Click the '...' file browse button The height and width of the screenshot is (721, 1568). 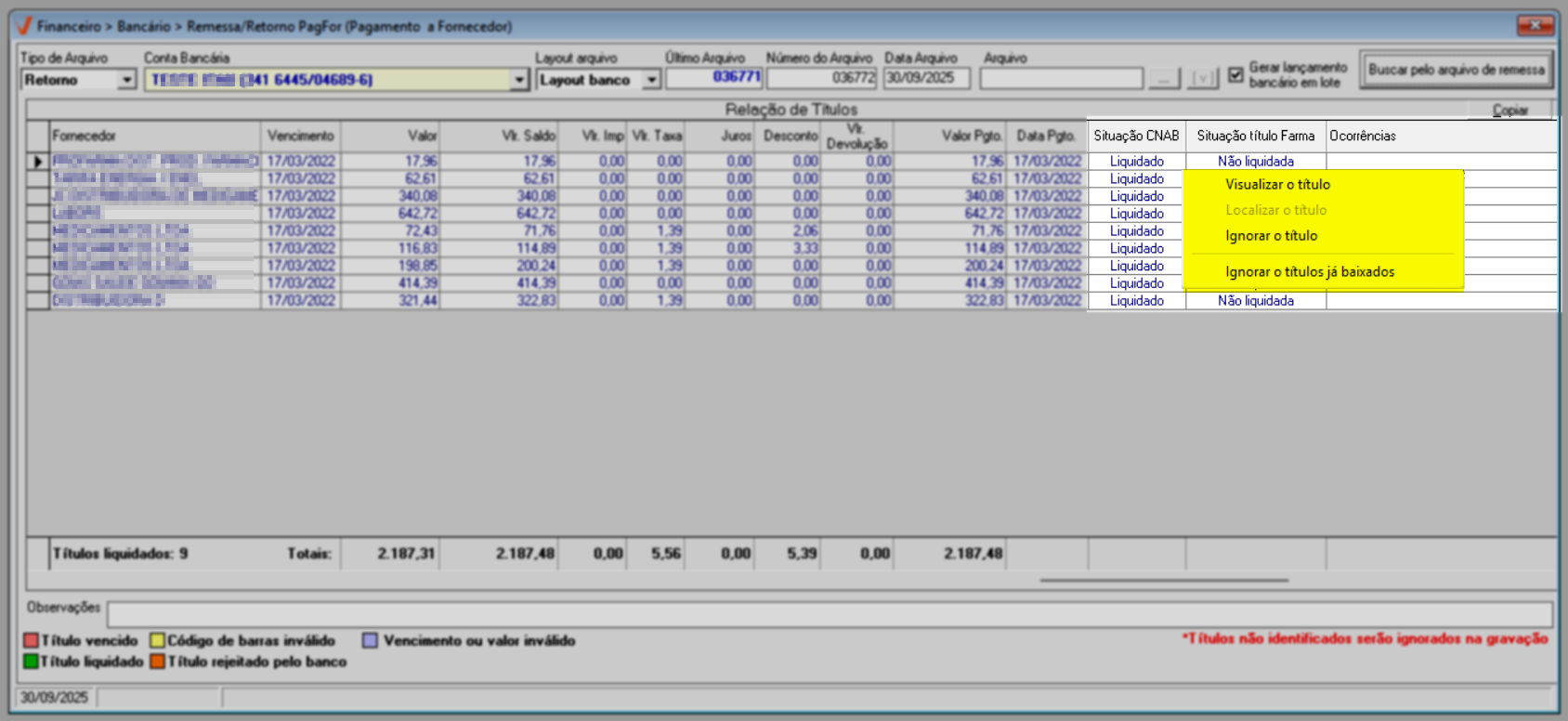point(1164,79)
